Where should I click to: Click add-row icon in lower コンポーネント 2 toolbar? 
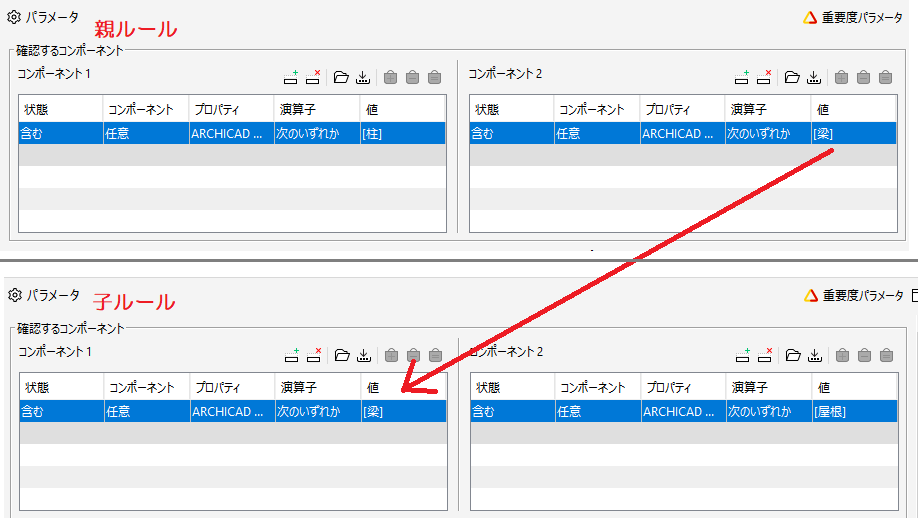[743, 355]
